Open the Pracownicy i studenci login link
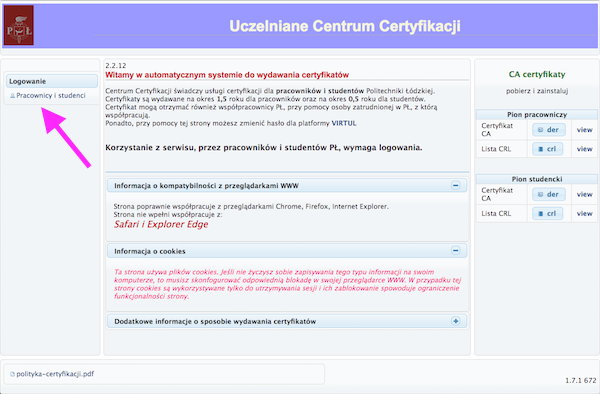Viewport: 600px width, 394px height. coord(51,96)
